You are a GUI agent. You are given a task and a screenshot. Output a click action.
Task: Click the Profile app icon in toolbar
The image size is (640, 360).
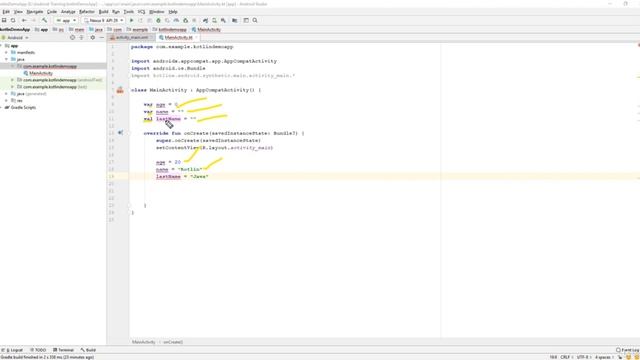coord(176,20)
